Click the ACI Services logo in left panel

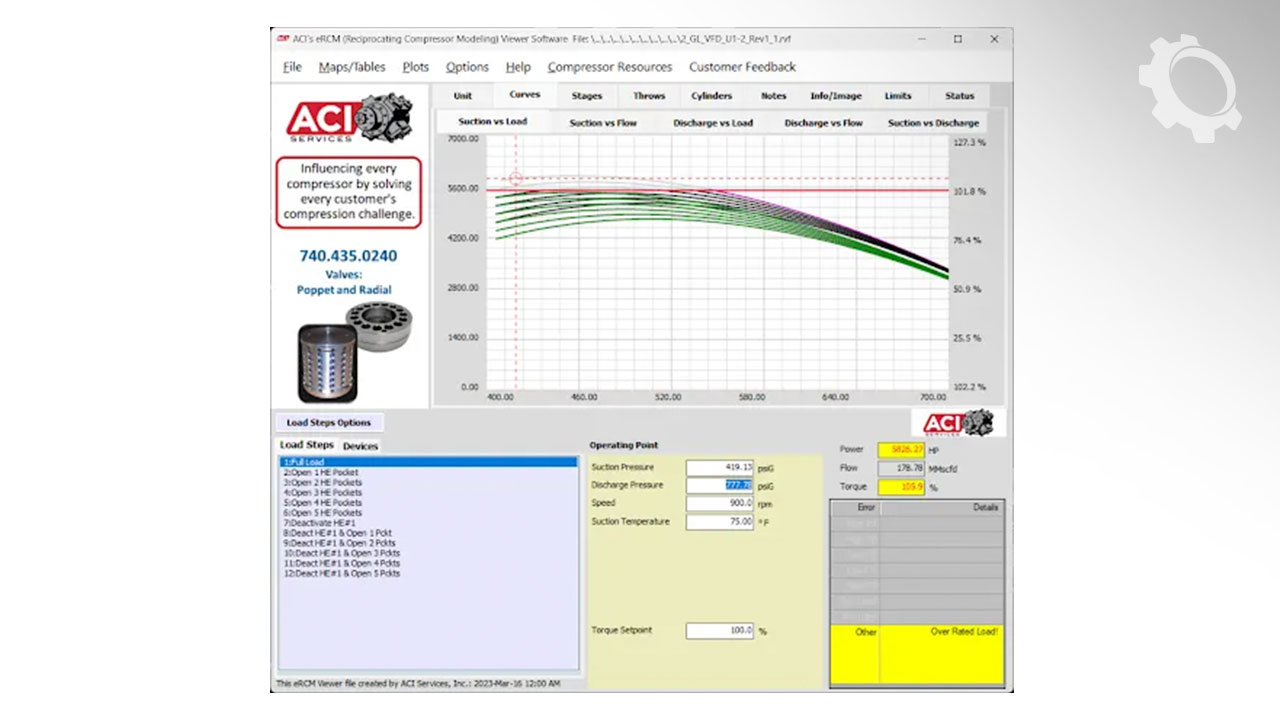[348, 119]
